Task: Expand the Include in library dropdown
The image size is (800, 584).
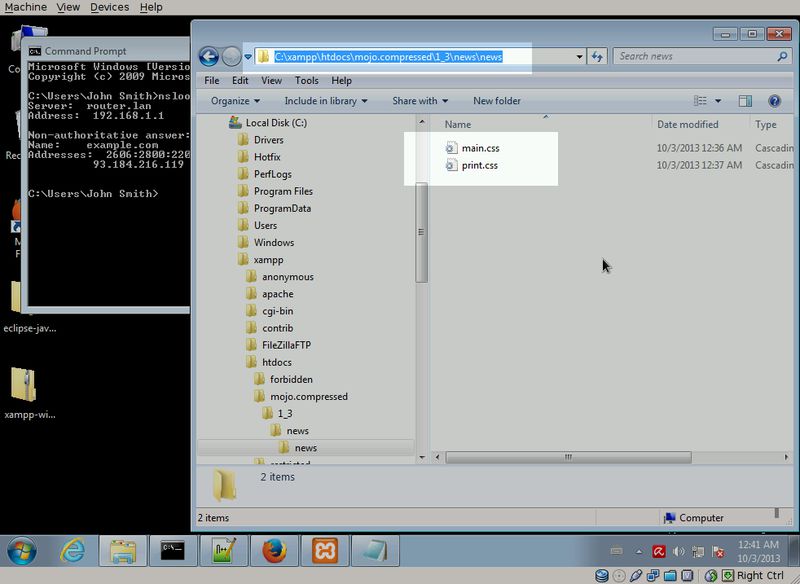Action: click(325, 101)
